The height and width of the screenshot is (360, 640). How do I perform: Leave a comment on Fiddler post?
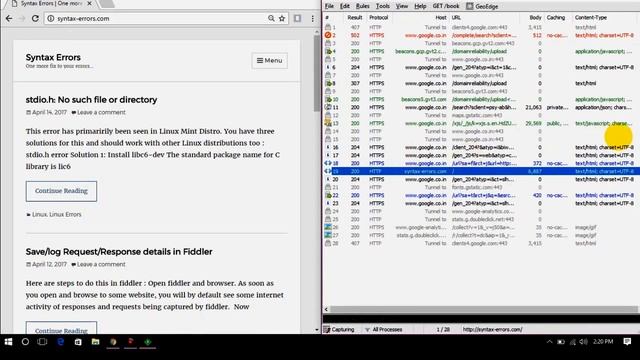click(101, 264)
